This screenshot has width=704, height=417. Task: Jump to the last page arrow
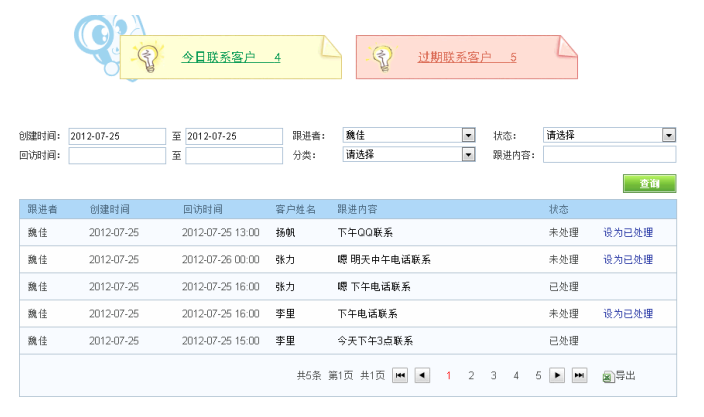pyautogui.click(x=579, y=375)
